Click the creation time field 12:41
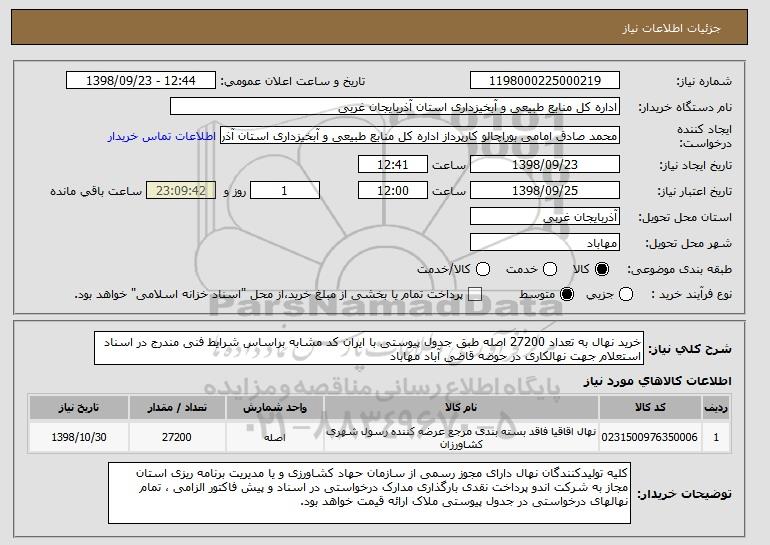770x545 pixels. point(393,164)
